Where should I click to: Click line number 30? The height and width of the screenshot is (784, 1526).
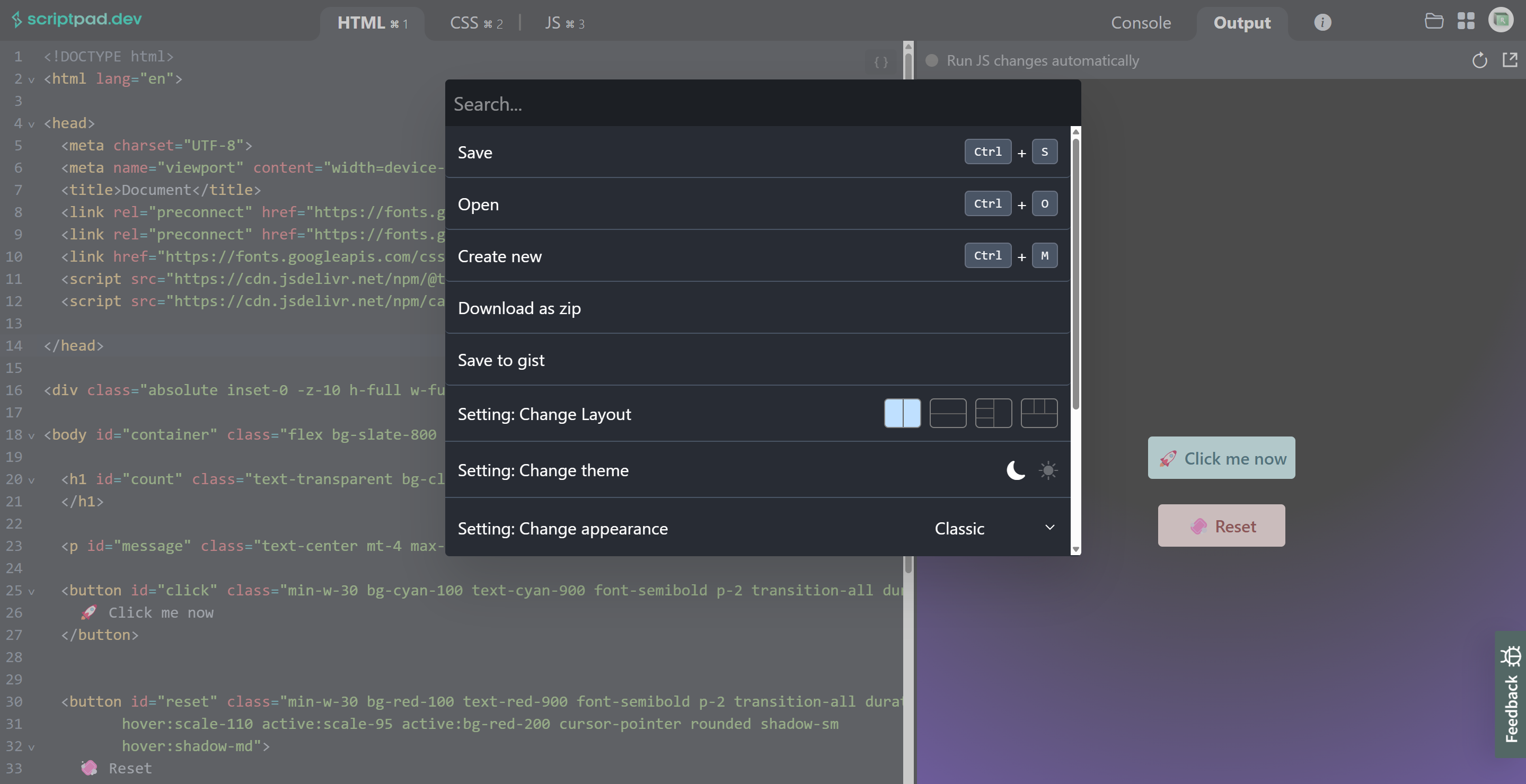pyautogui.click(x=14, y=702)
